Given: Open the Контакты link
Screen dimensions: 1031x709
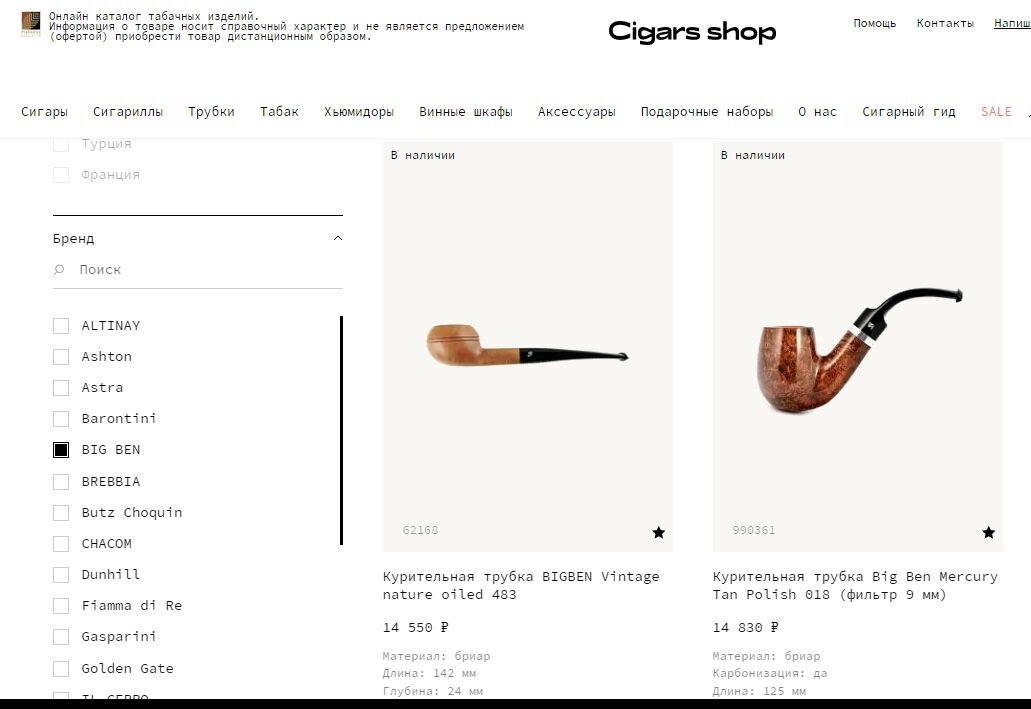Looking at the screenshot, I should click(945, 23).
